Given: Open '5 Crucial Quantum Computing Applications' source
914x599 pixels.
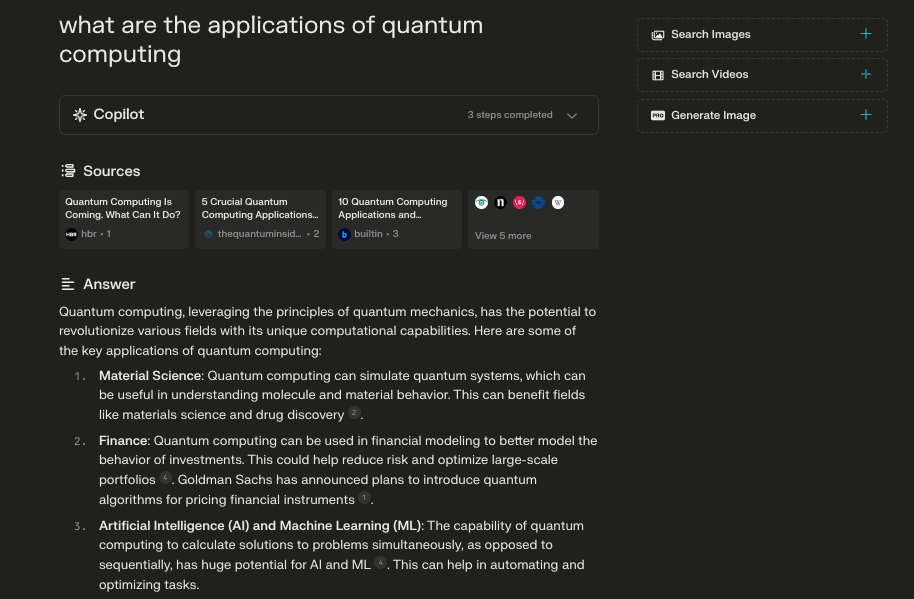Looking at the screenshot, I should pos(261,219).
